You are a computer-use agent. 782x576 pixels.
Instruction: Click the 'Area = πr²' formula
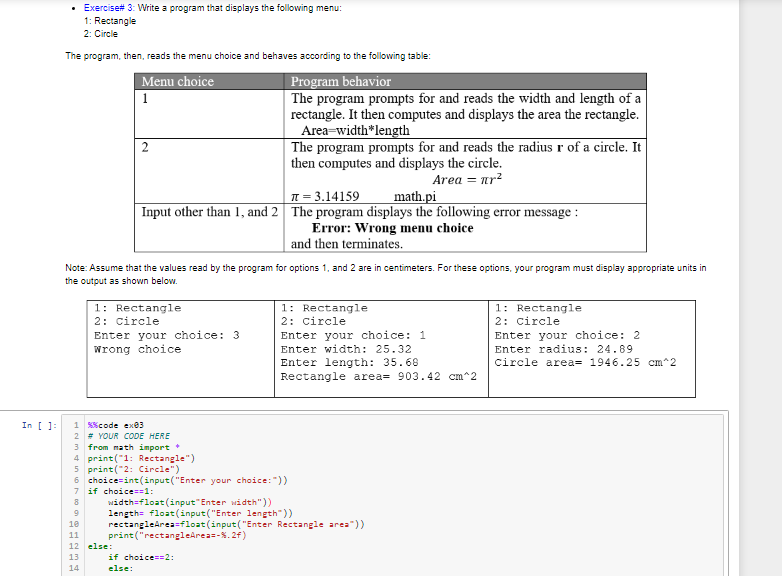467,180
